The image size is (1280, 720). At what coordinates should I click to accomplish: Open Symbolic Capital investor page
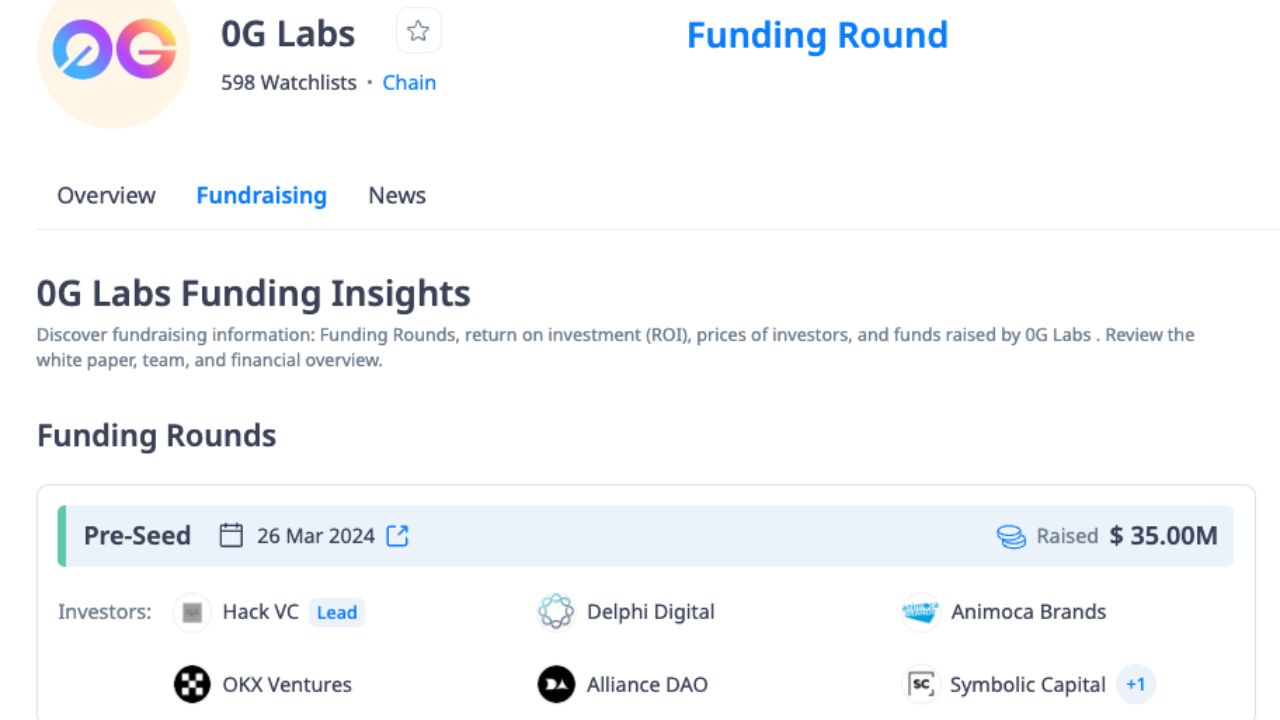coord(1027,685)
